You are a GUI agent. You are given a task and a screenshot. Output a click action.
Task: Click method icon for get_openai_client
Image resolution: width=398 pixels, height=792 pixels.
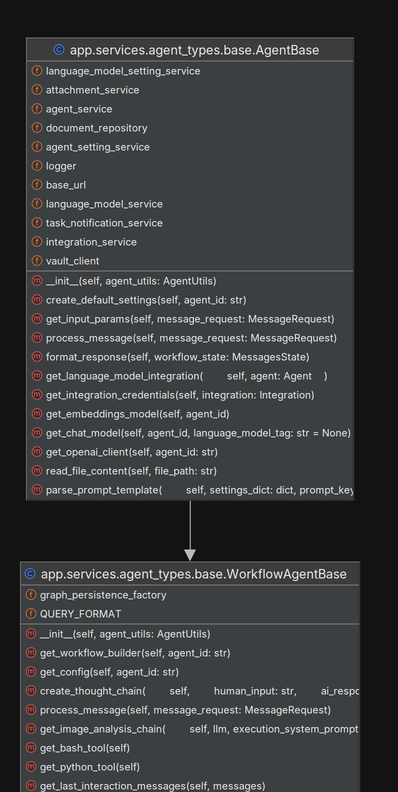pos(37,452)
